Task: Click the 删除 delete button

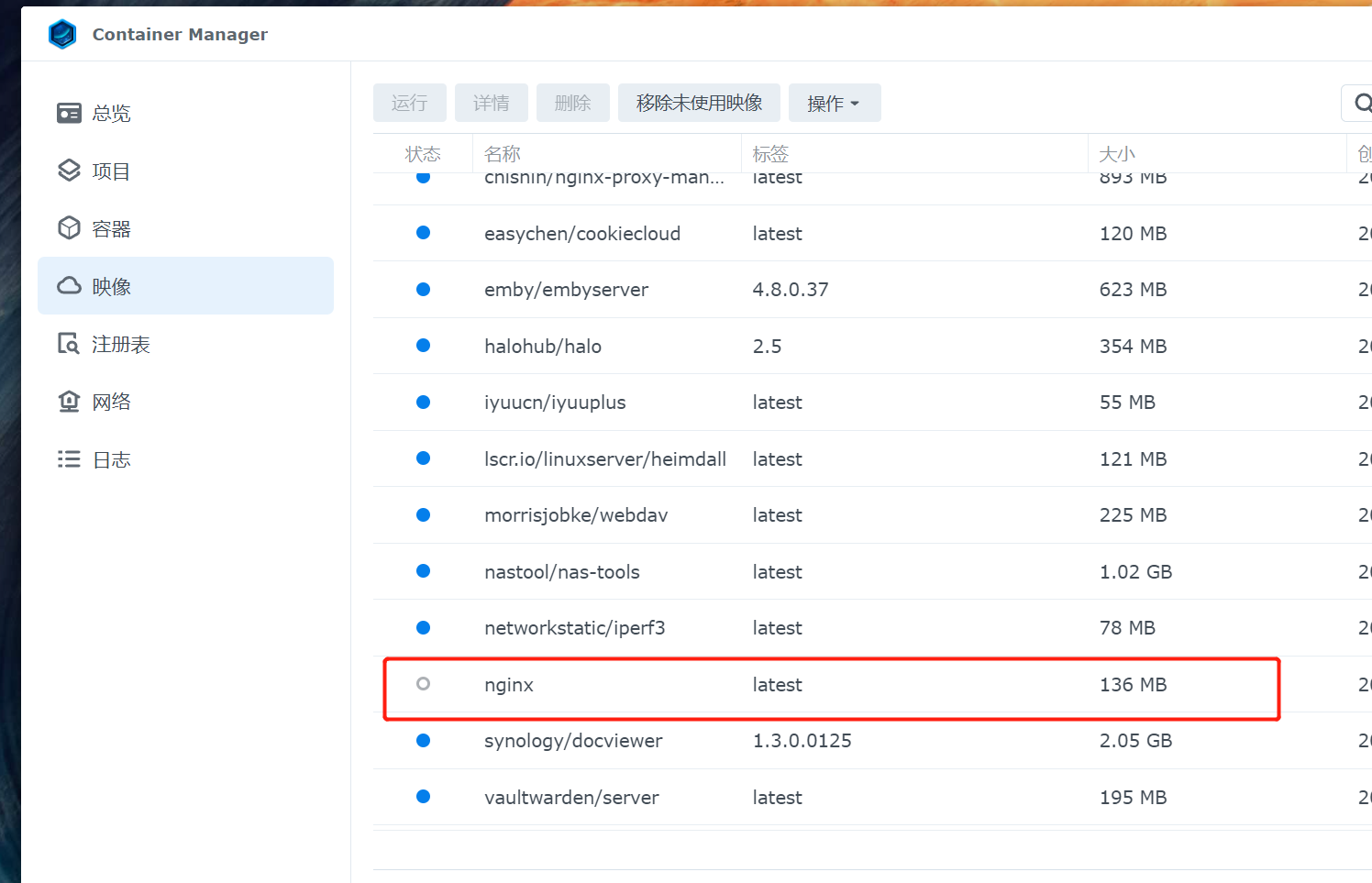Action: 572,103
